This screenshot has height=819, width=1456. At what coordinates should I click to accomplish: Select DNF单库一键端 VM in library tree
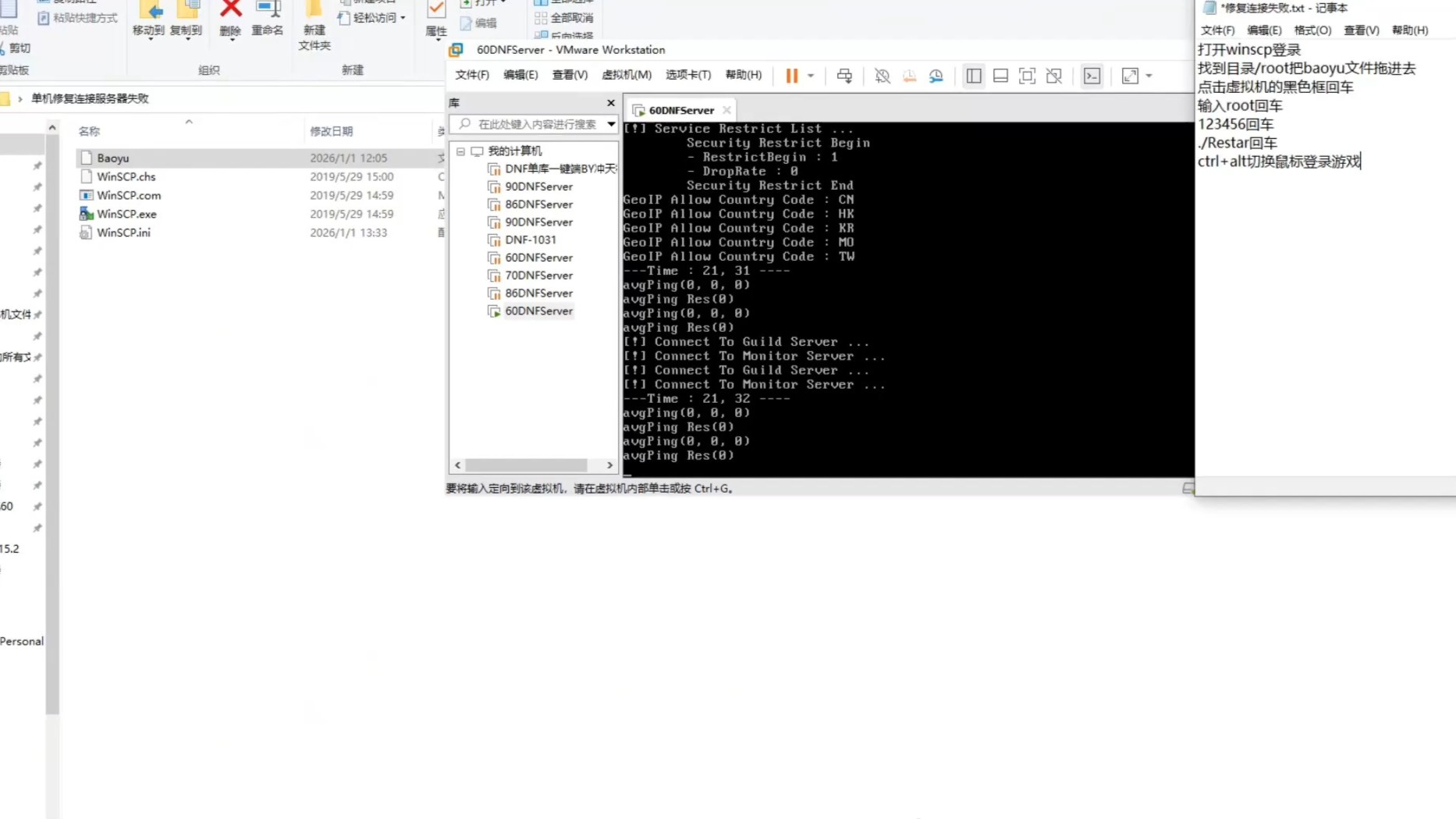click(x=552, y=169)
